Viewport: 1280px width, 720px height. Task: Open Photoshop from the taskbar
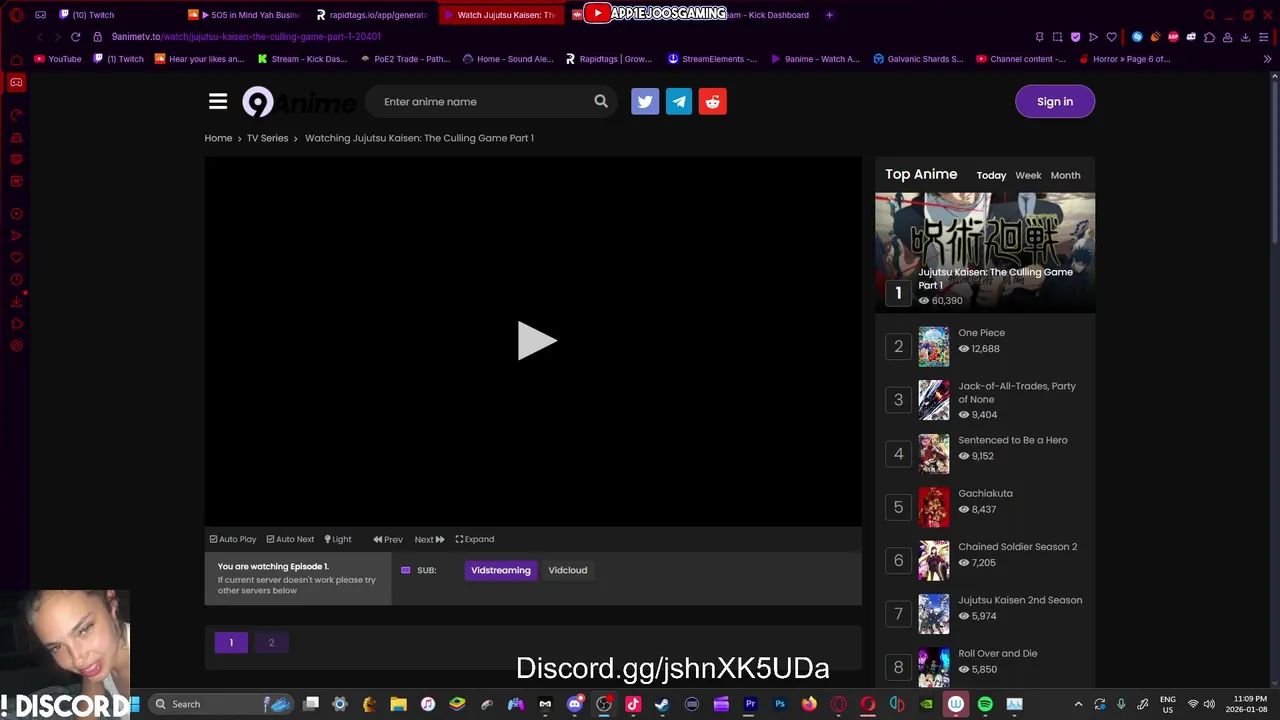click(x=780, y=704)
